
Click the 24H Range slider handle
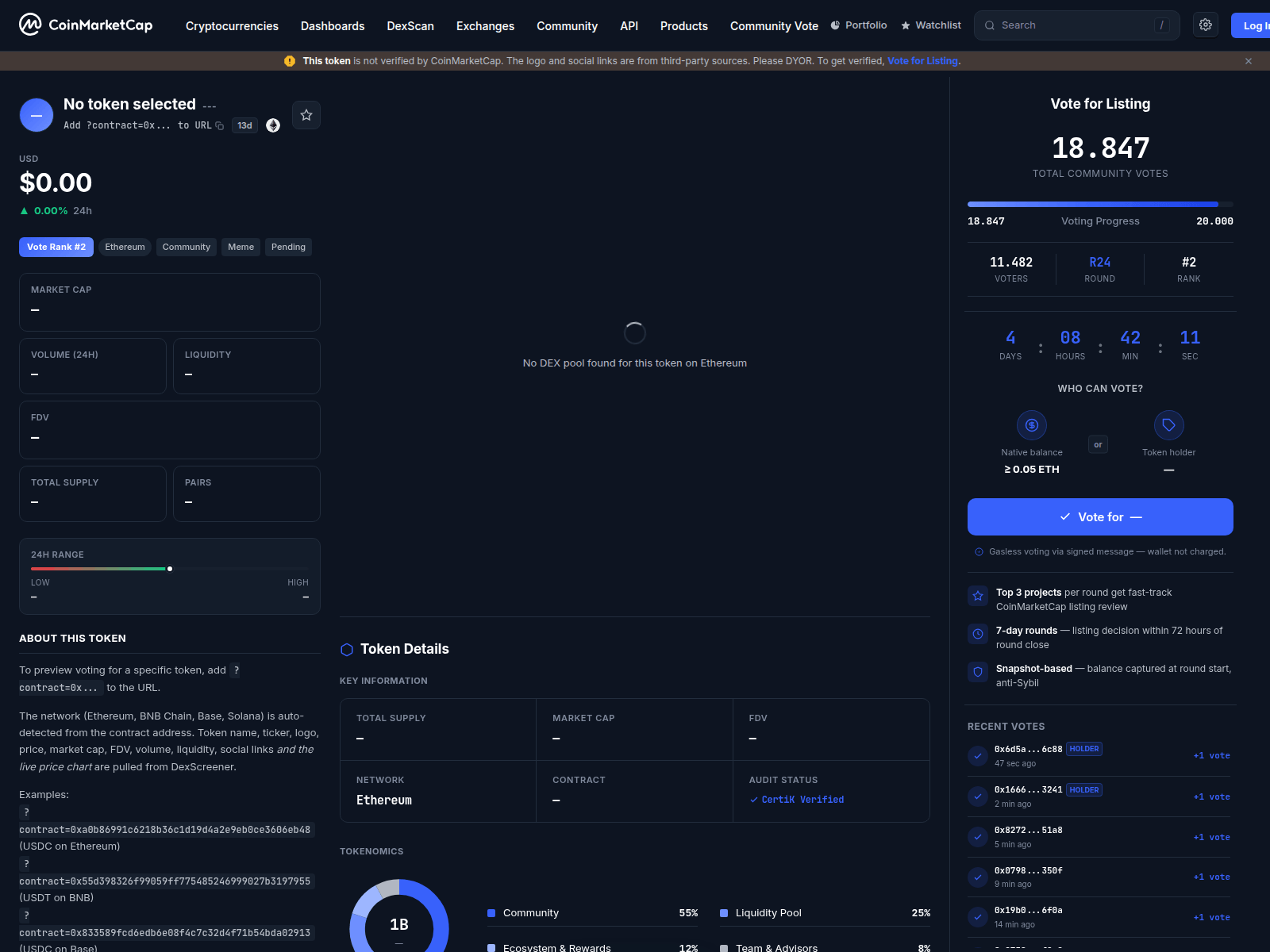pos(170,569)
